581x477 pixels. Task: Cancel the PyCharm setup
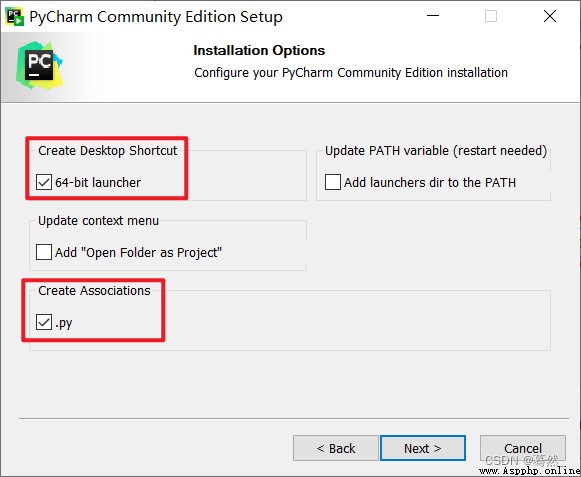coord(523,448)
